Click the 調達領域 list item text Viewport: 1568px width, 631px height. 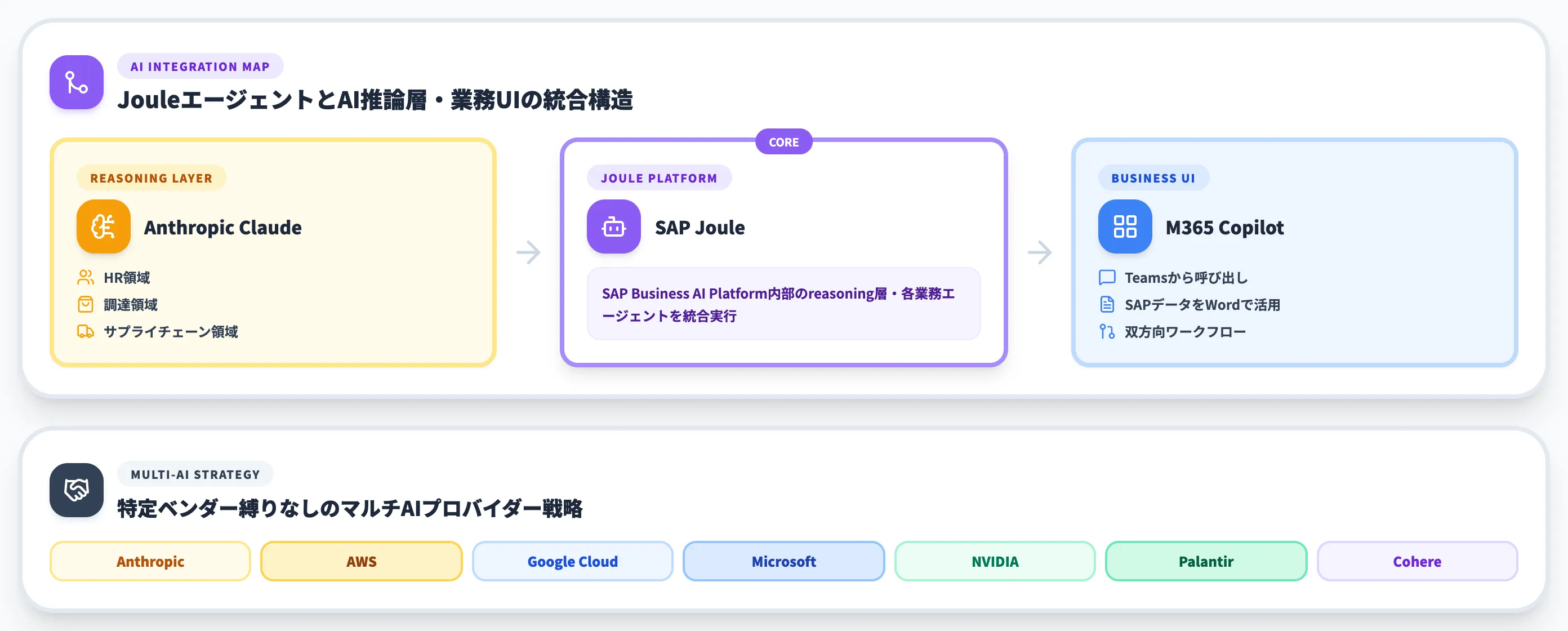coord(130,305)
